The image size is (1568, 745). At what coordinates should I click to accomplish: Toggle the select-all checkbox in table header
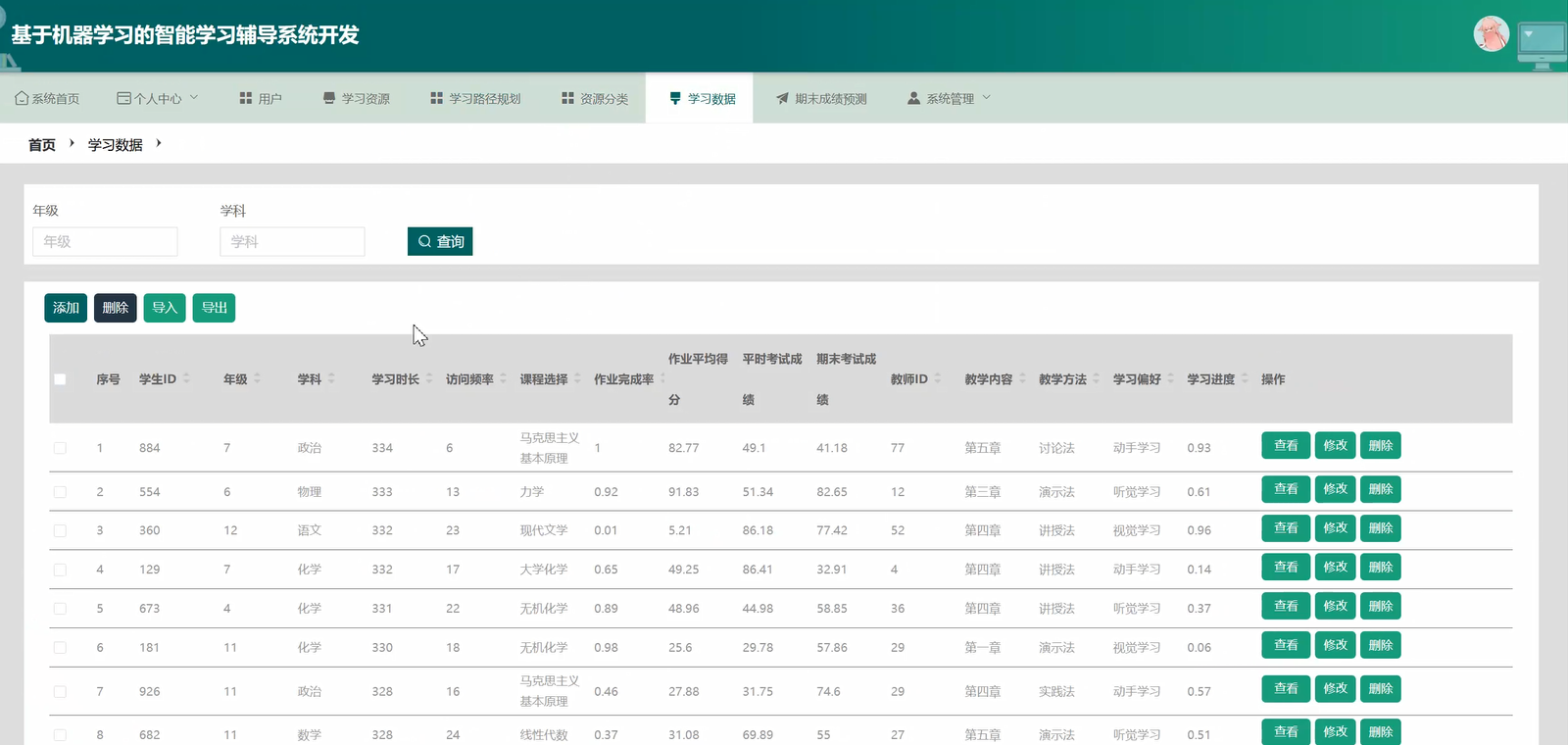(60, 379)
